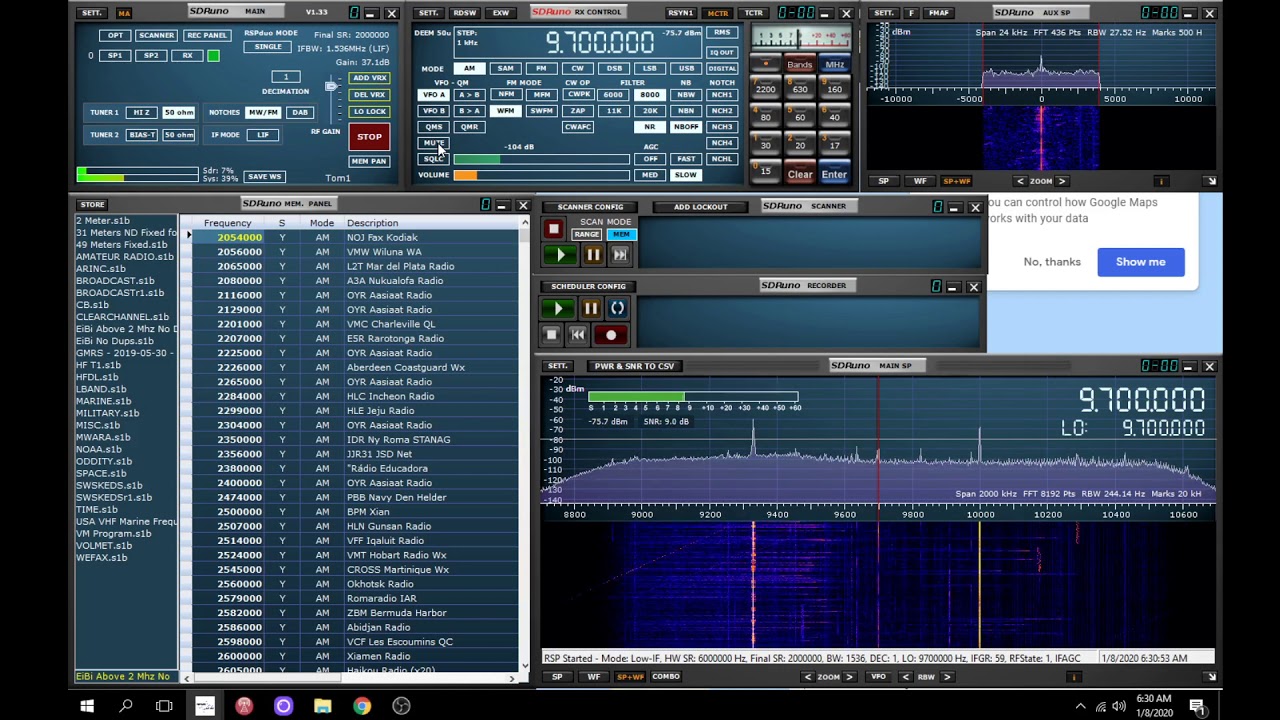Select AM mode in RX Control
1280x720 pixels.
469,69
